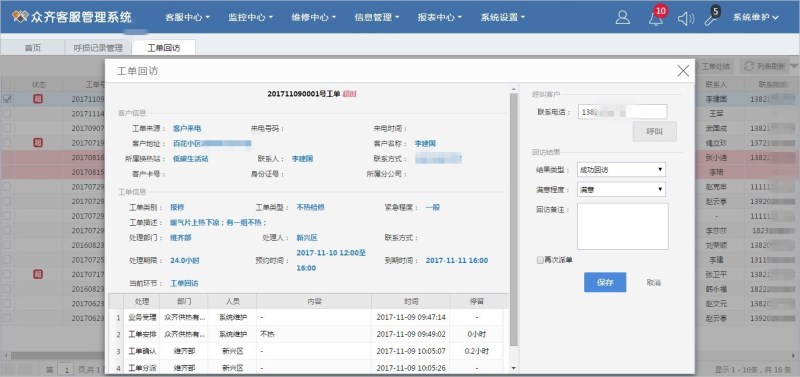This screenshot has height=377, width=800.
Task: Click the 24.0小时 processing deadline value
Action: pos(185,261)
